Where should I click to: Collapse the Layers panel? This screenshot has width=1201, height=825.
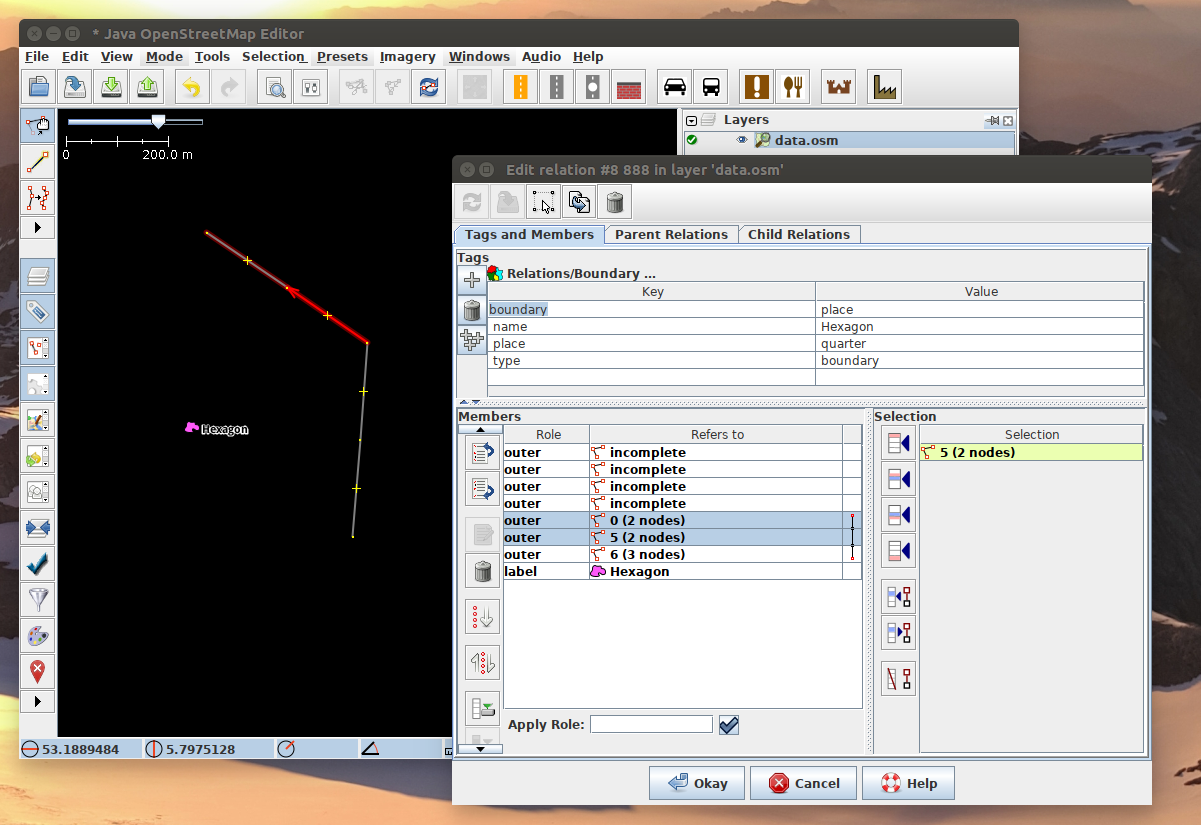pos(691,120)
